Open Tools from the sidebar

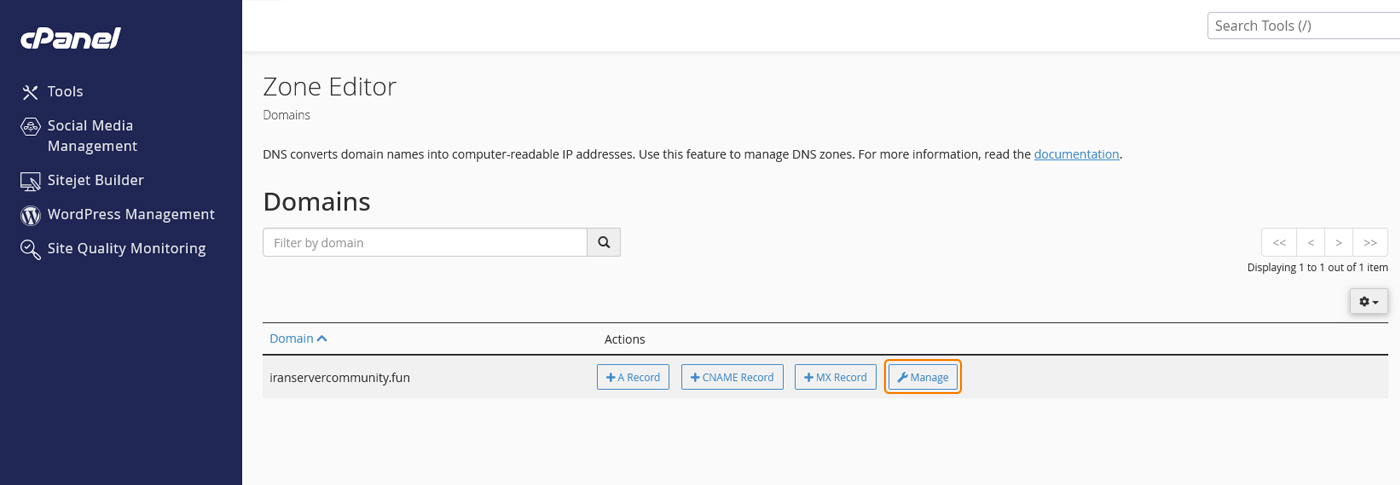coord(65,91)
